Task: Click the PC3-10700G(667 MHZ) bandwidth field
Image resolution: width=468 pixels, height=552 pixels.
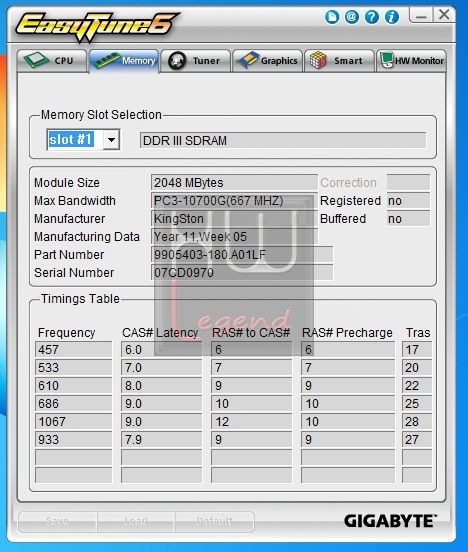Action: 234,201
